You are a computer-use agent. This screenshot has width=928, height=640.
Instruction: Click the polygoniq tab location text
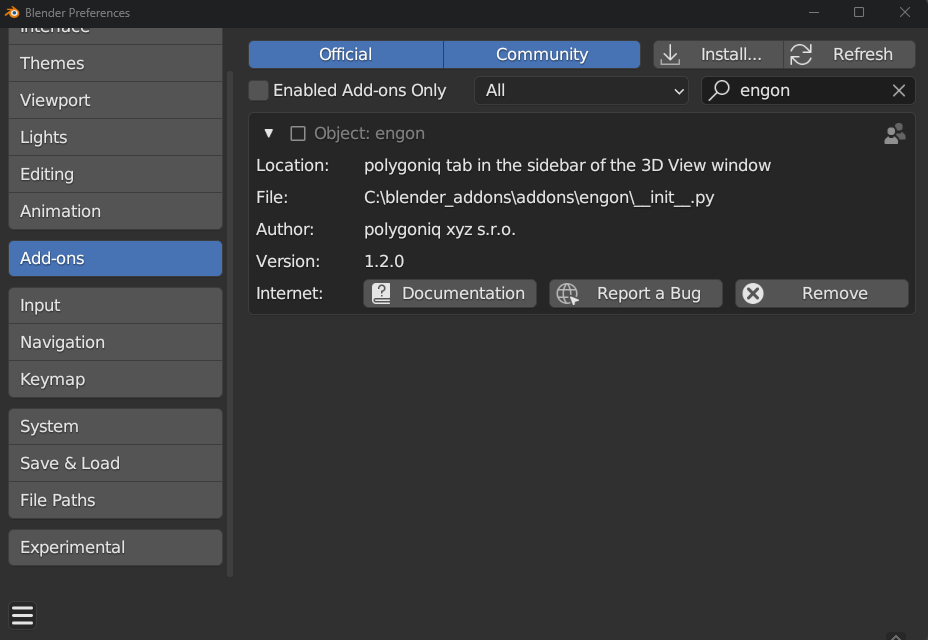pos(567,166)
